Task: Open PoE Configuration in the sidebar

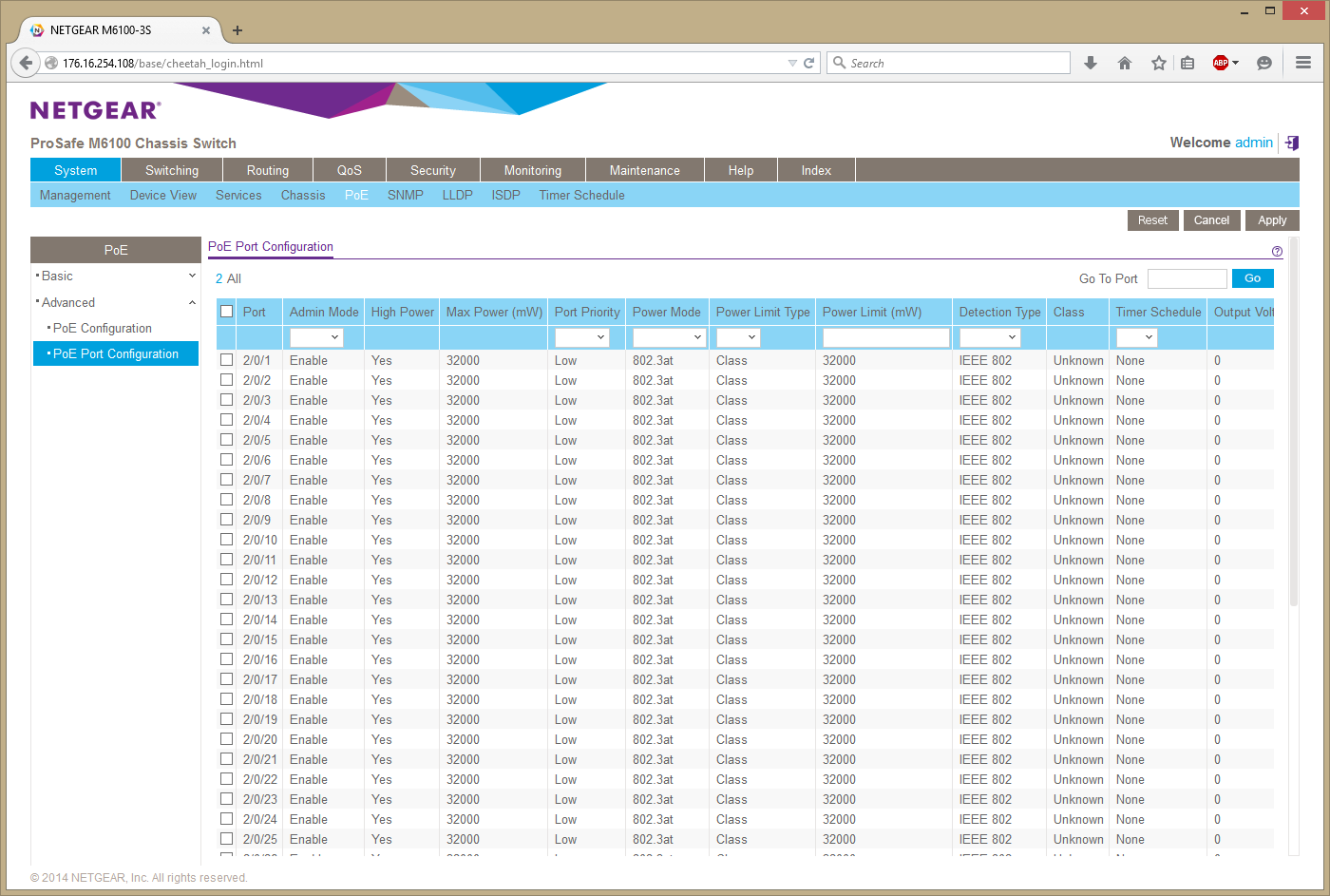Action: pyautogui.click(x=103, y=328)
